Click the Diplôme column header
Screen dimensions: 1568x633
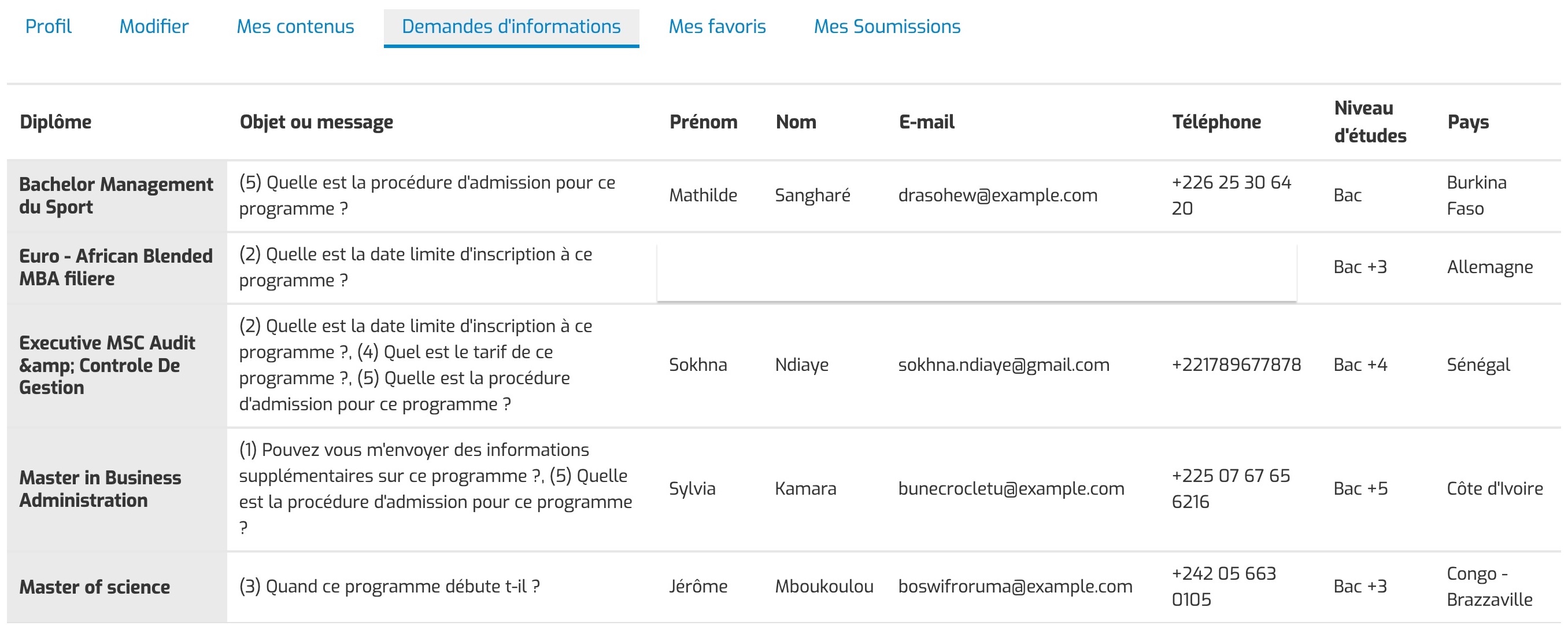pyautogui.click(x=56, y=123)
